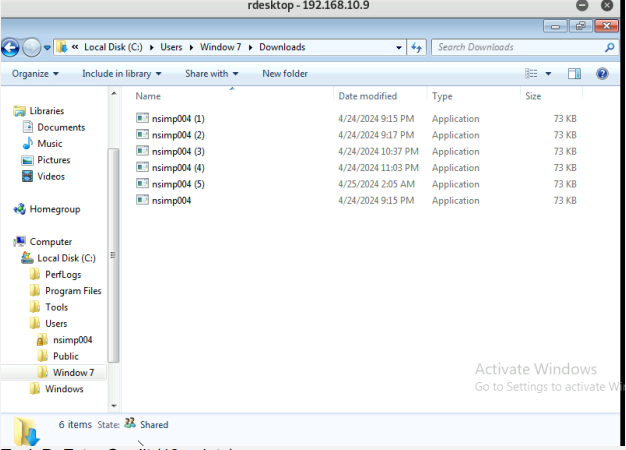The image size is (626, 450).
Task: Click the search magnifier icon
Action: [609, 47]
